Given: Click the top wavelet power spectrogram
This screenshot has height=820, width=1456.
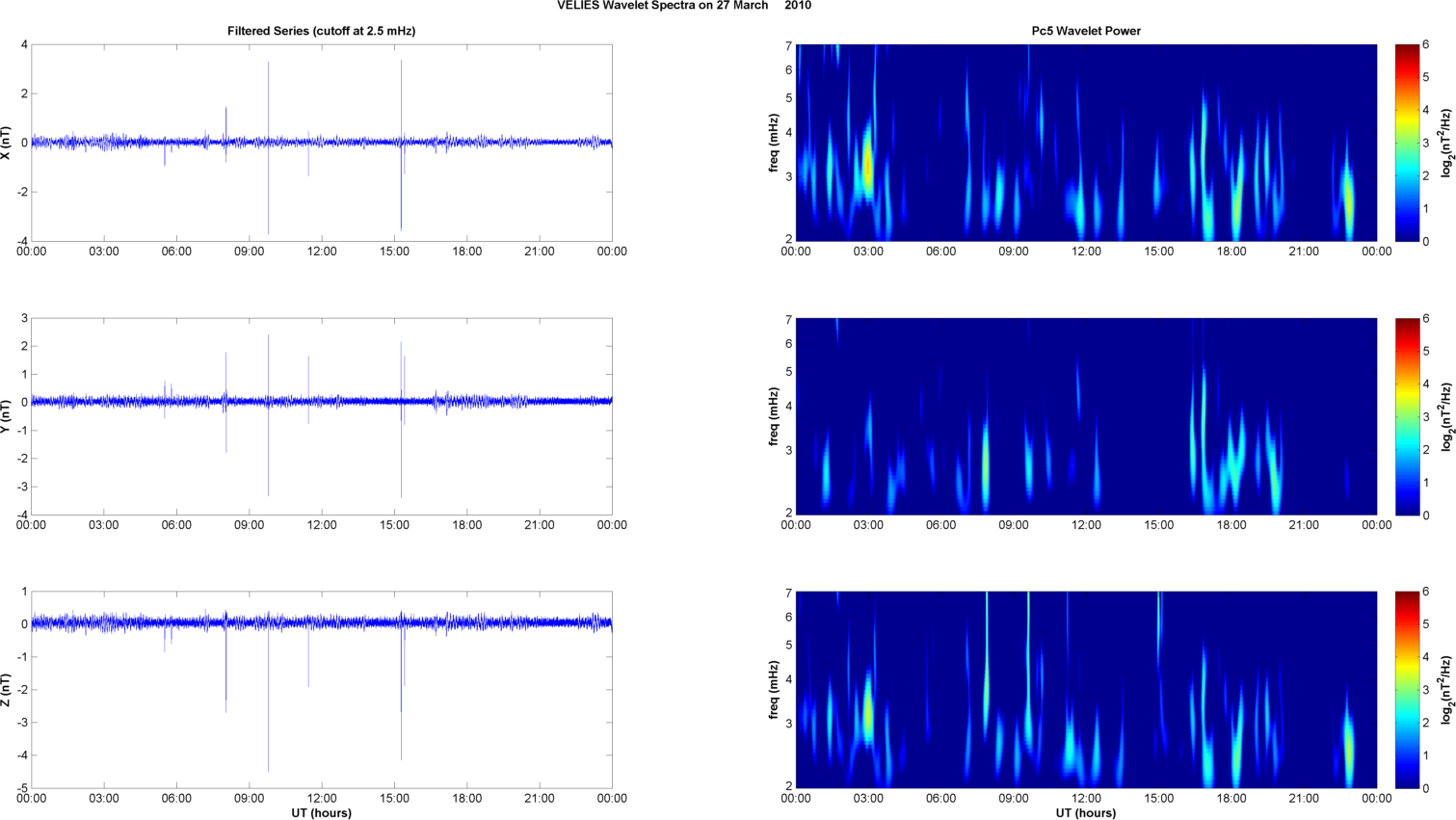Looking at the screenshot, I should coord(1086,143).
